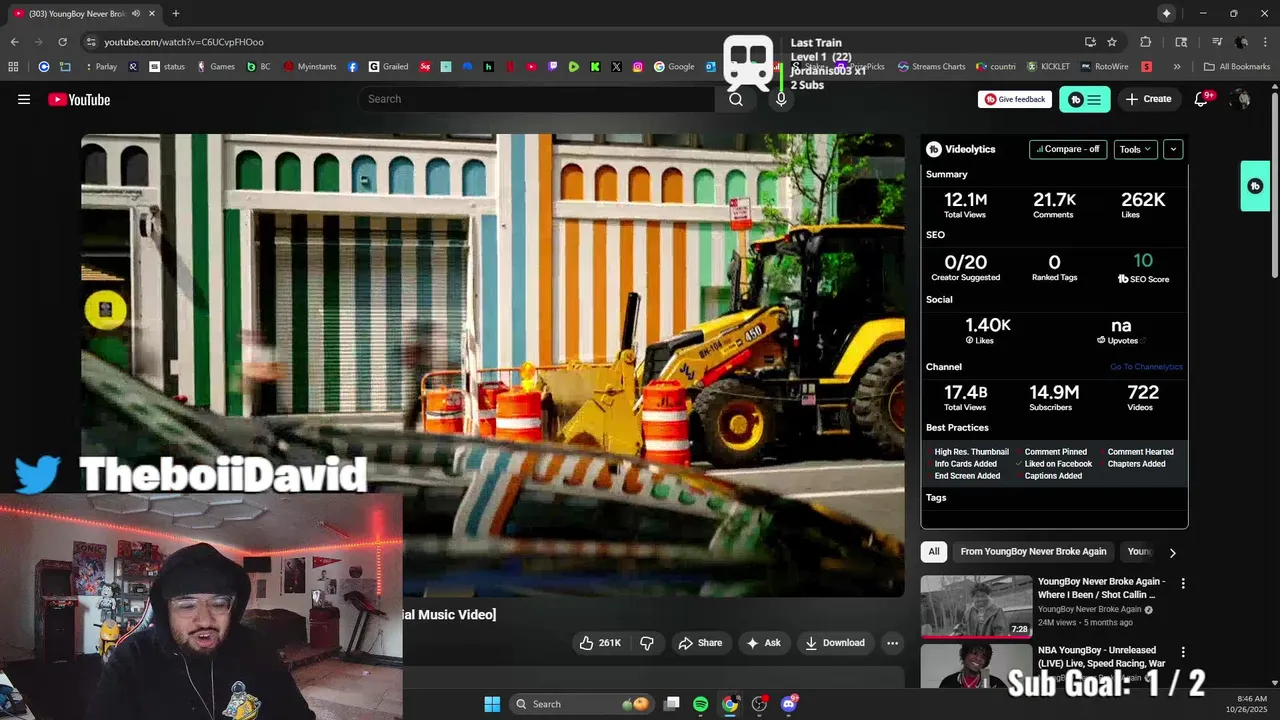Open the Where I Been video thumbnail
The height and width of the screenshot is (720, 1280).
click(x=976, y=606)
